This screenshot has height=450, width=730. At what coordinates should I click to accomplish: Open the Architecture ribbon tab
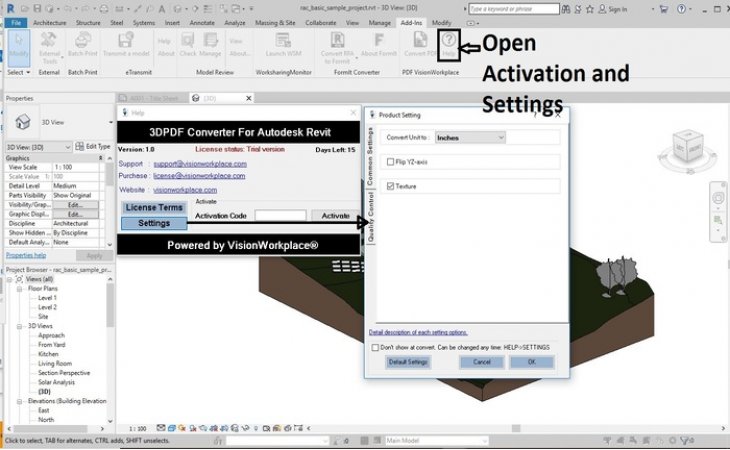pos(49,23)
